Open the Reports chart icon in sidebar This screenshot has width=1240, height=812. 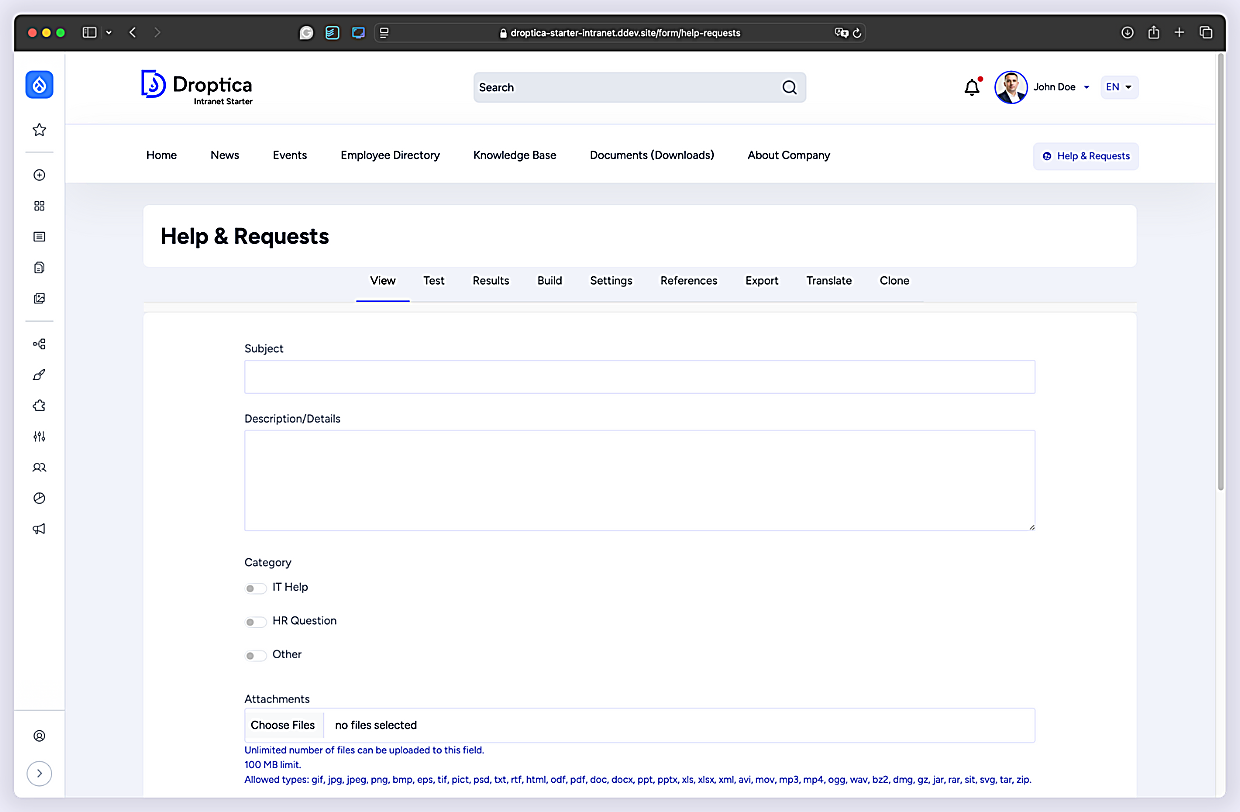pos(39,498)
